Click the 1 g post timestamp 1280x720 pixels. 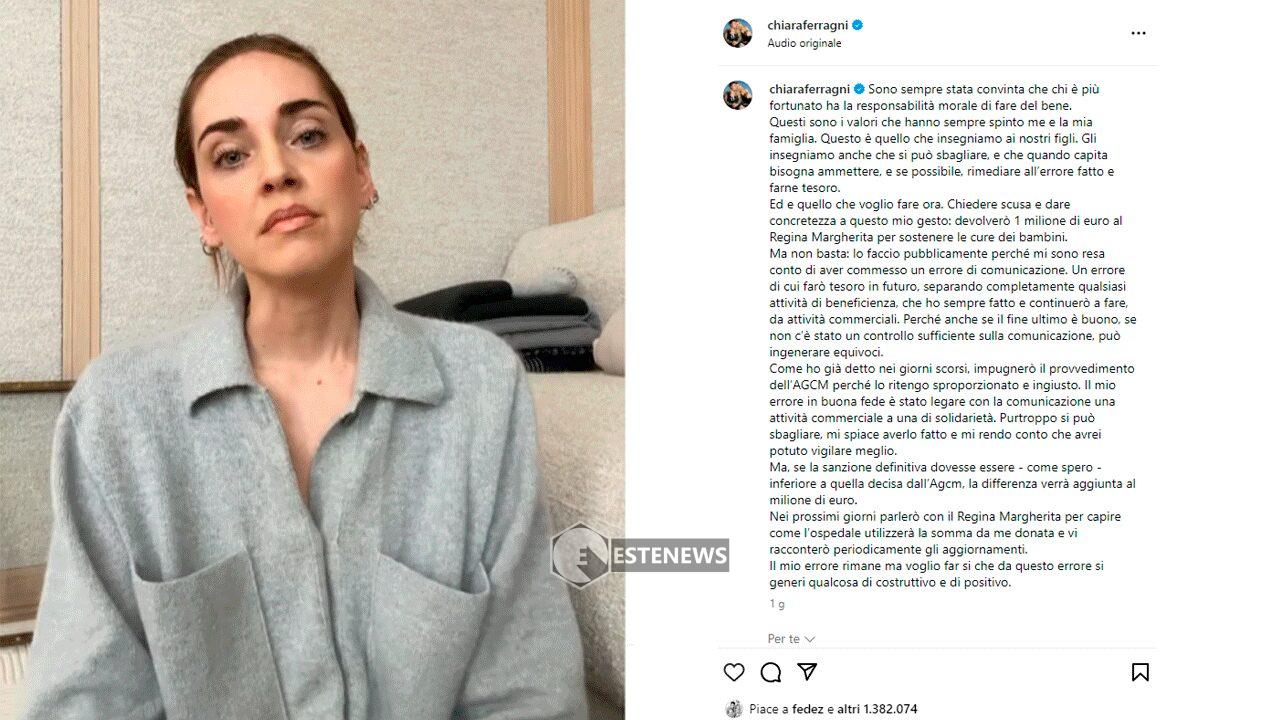(x=777, y=604)
